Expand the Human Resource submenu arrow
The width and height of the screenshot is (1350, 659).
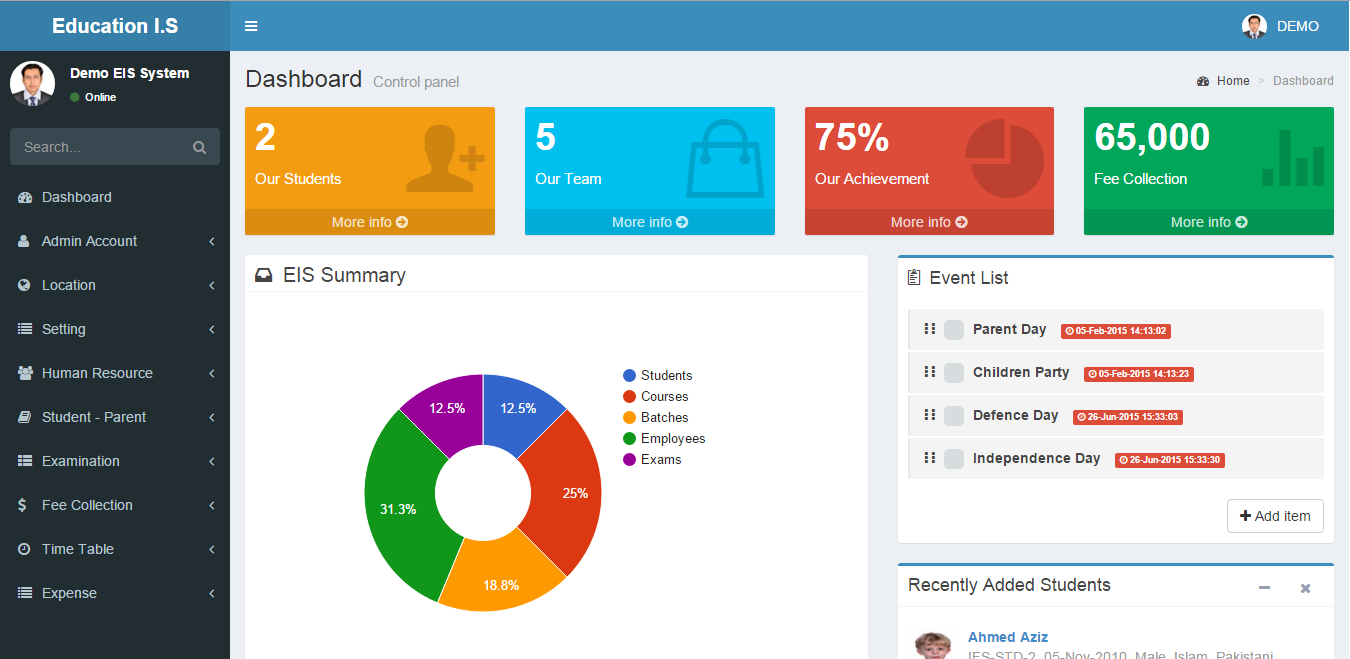[212, 373]
